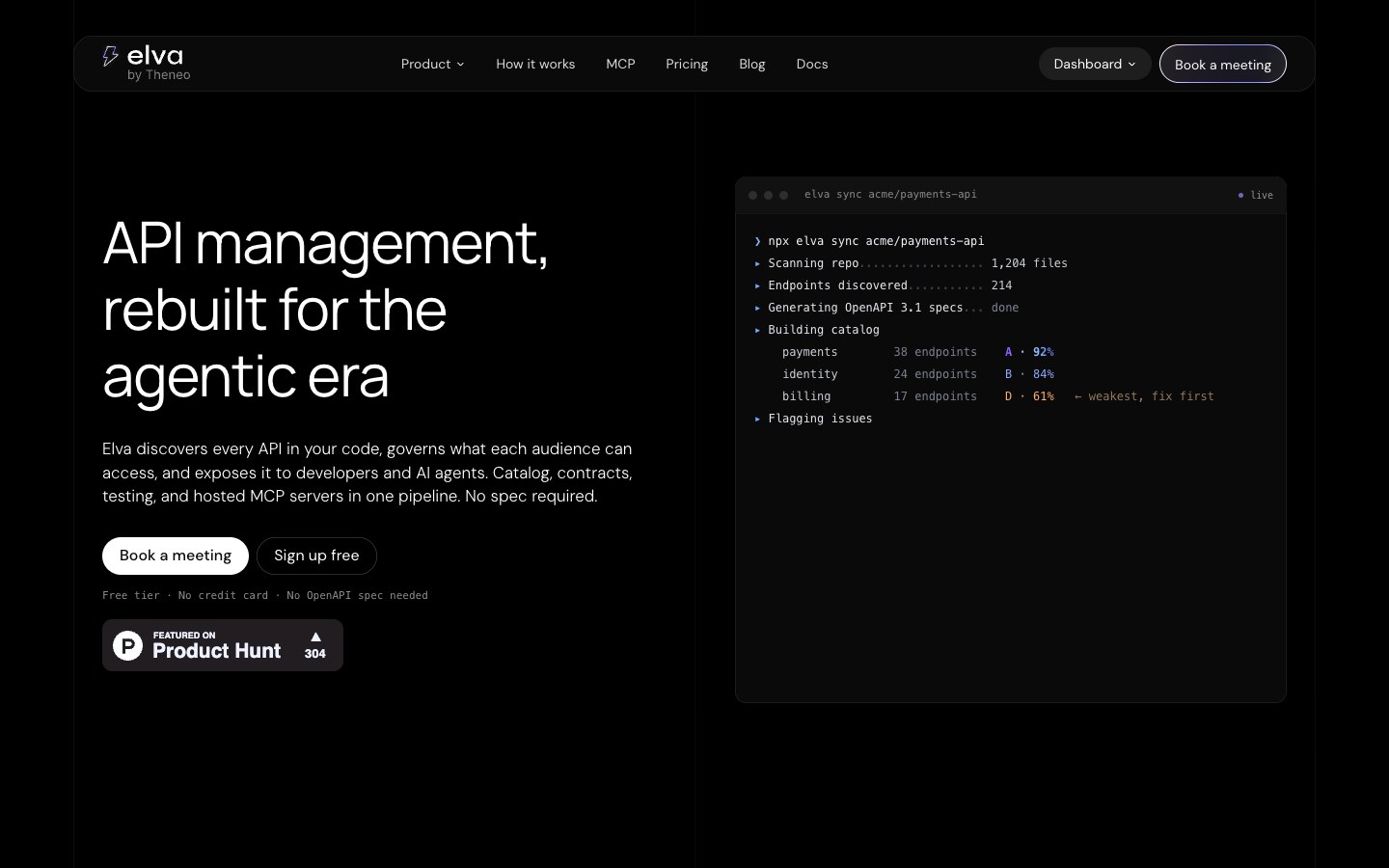Click the 'identity' catalog row
Screen dimensions: 1389x868
point(918,374)
